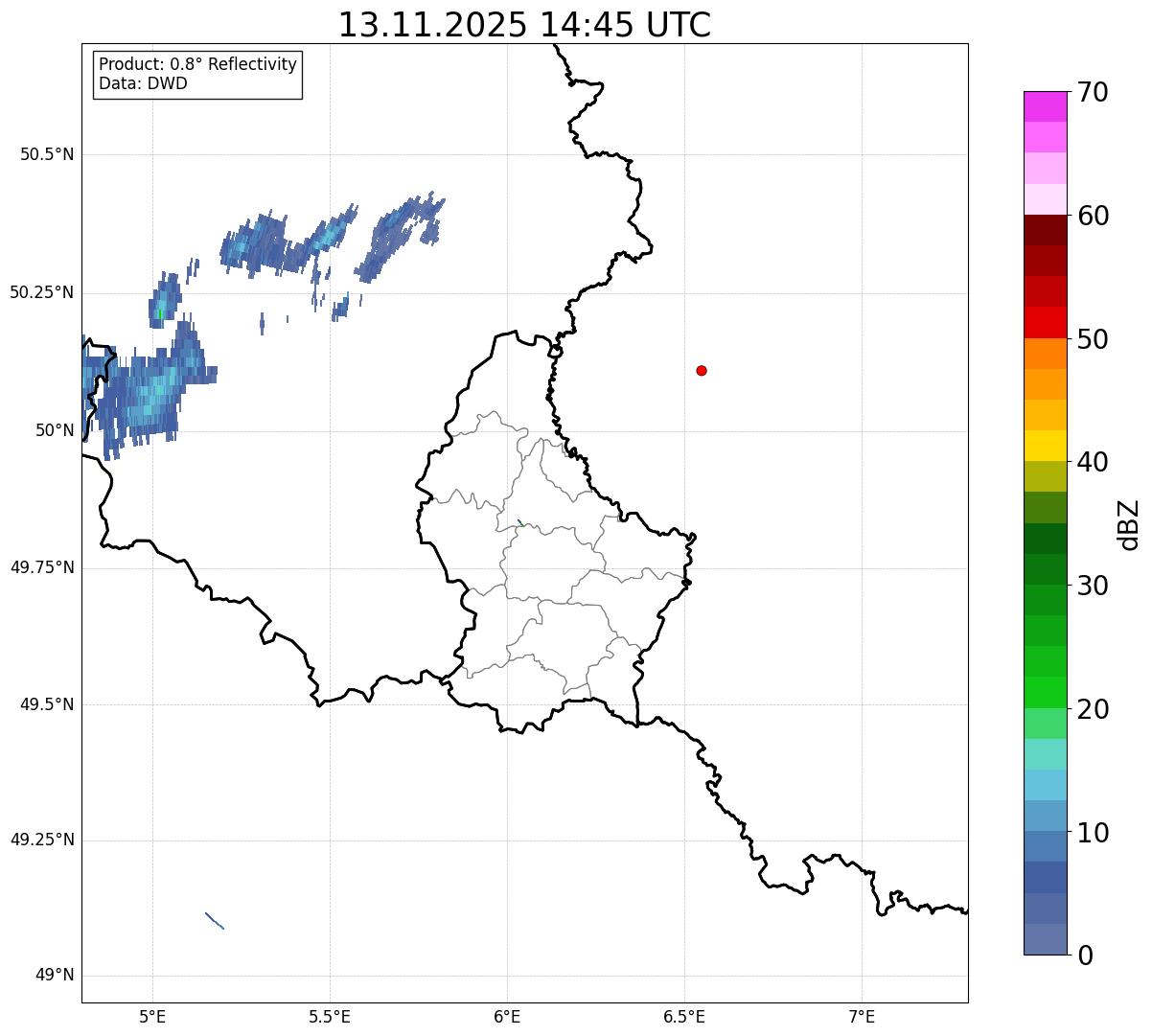This screenshot has width=1152, height=1036.
Task: Click the colorbar tick value 40
Action: pos(1093,462)
